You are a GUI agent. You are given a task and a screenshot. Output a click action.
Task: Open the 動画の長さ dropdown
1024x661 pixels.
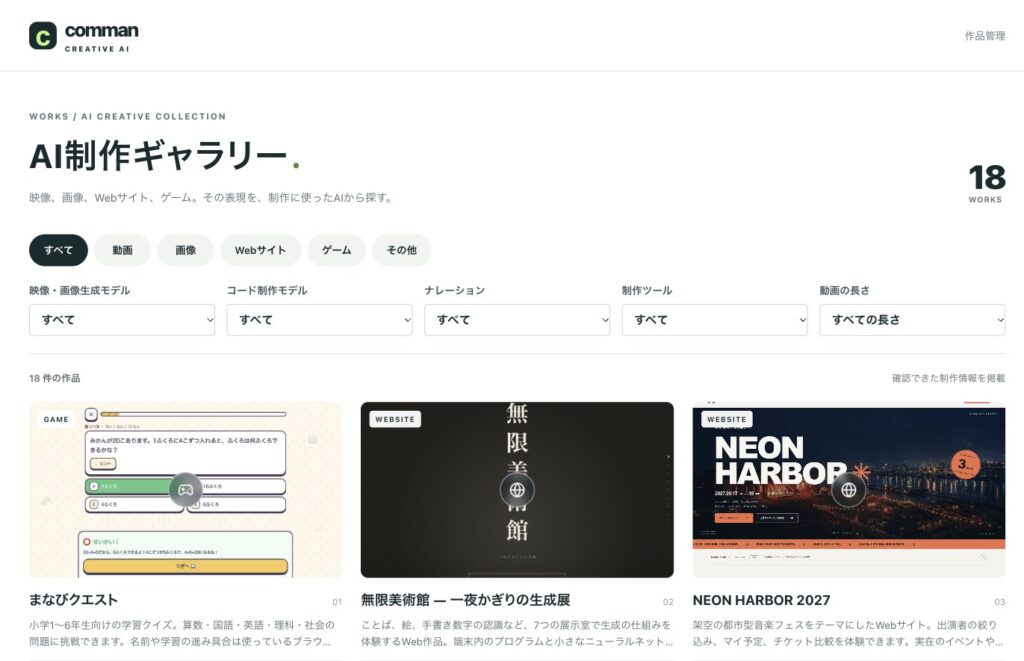(x=912, y=320)
